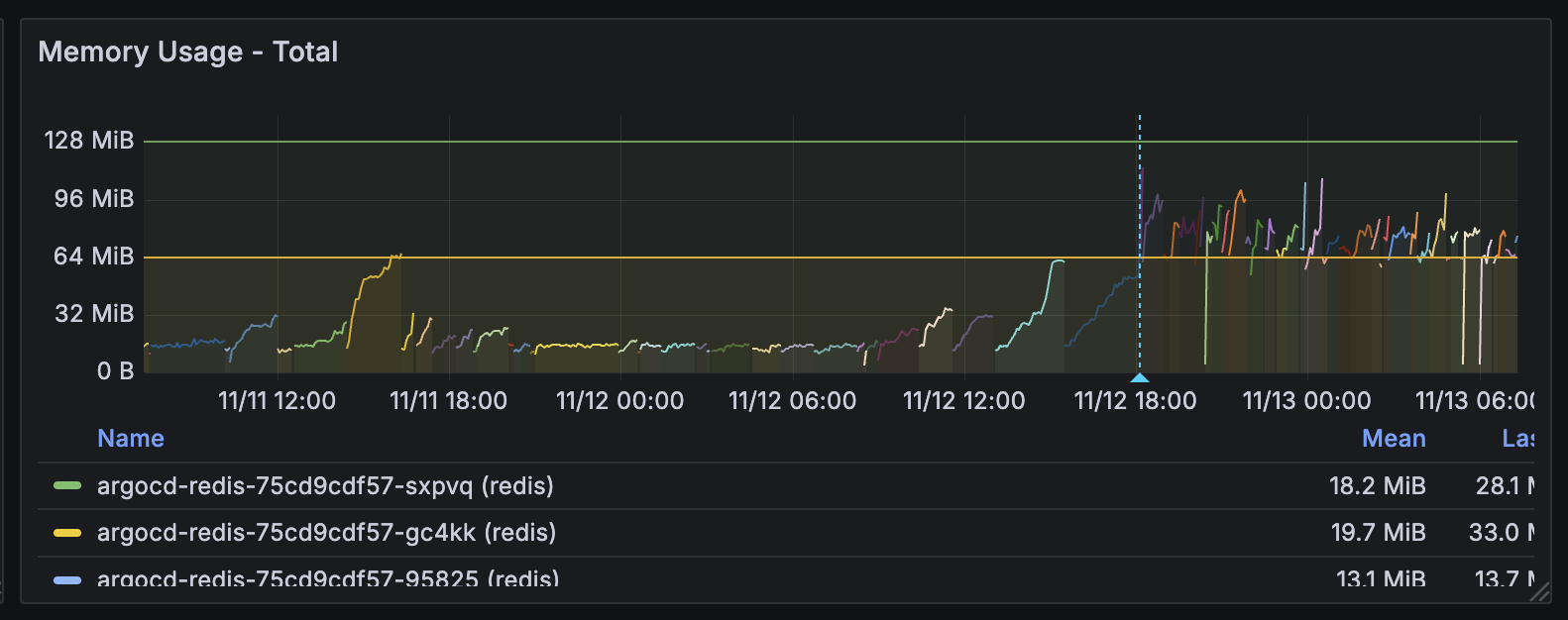1568x620 pixels.
Task: Click the 11/11 12:00 time axis label
Action: tap(277, 400)
